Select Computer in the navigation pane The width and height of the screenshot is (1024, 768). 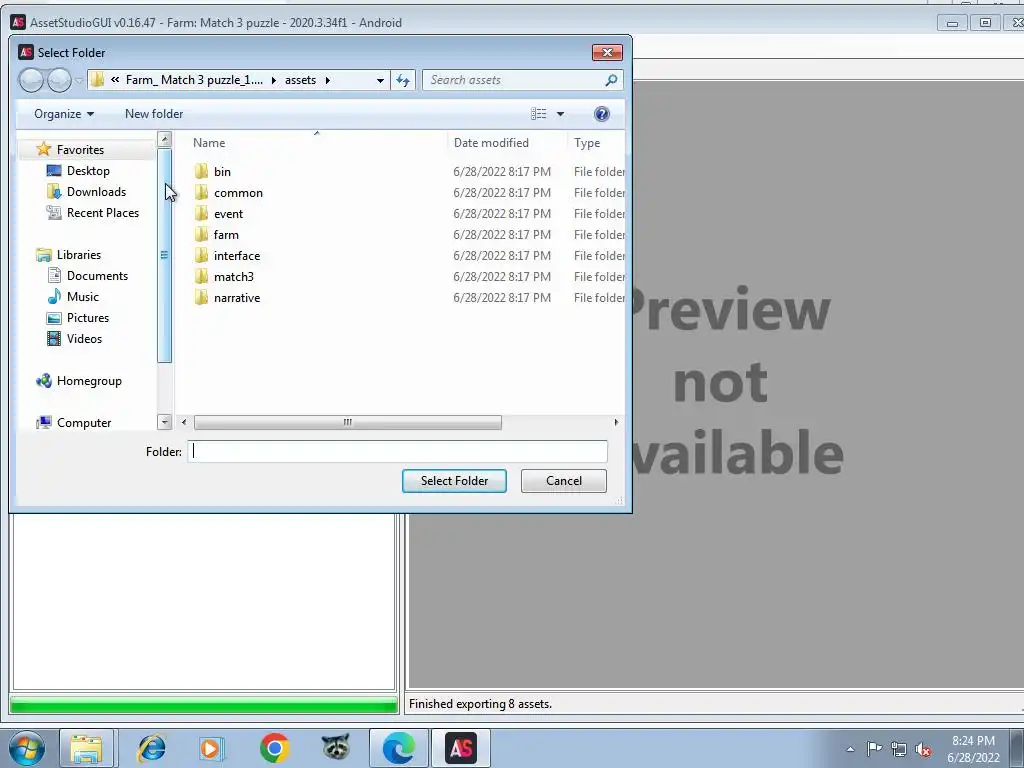click(84, 423)
